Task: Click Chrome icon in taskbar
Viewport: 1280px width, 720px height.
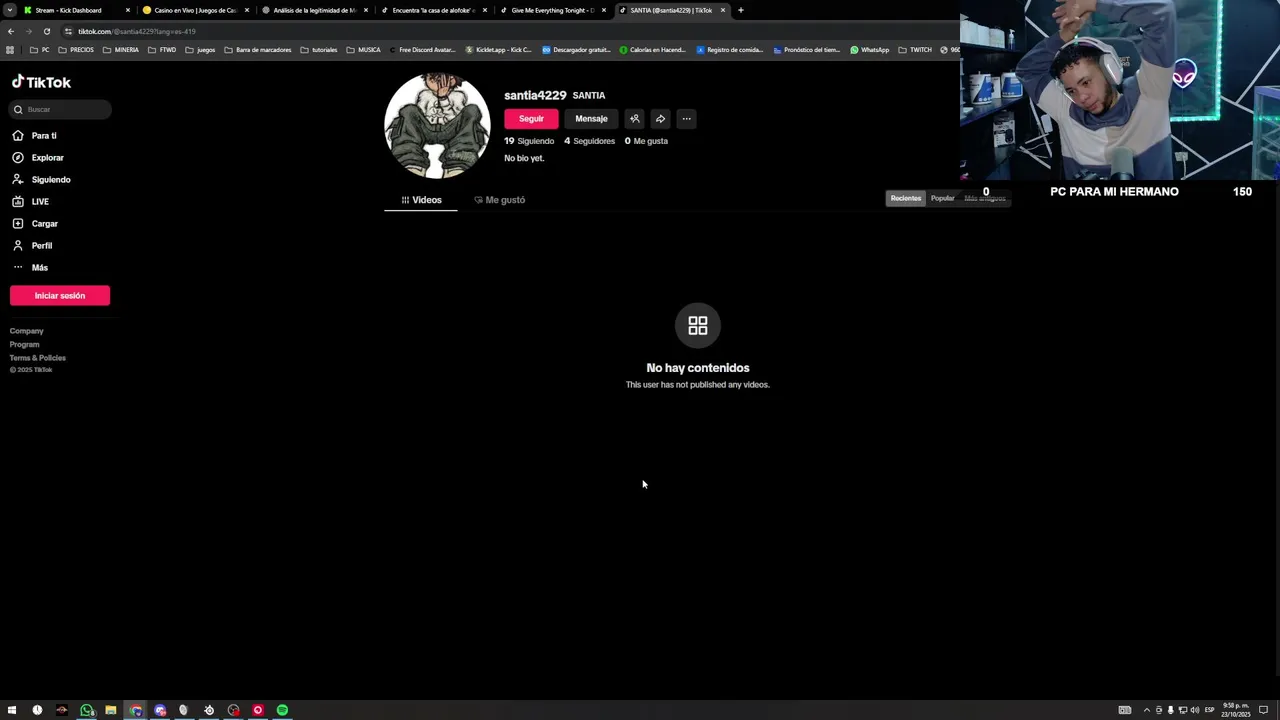Action: click(136, 710)
